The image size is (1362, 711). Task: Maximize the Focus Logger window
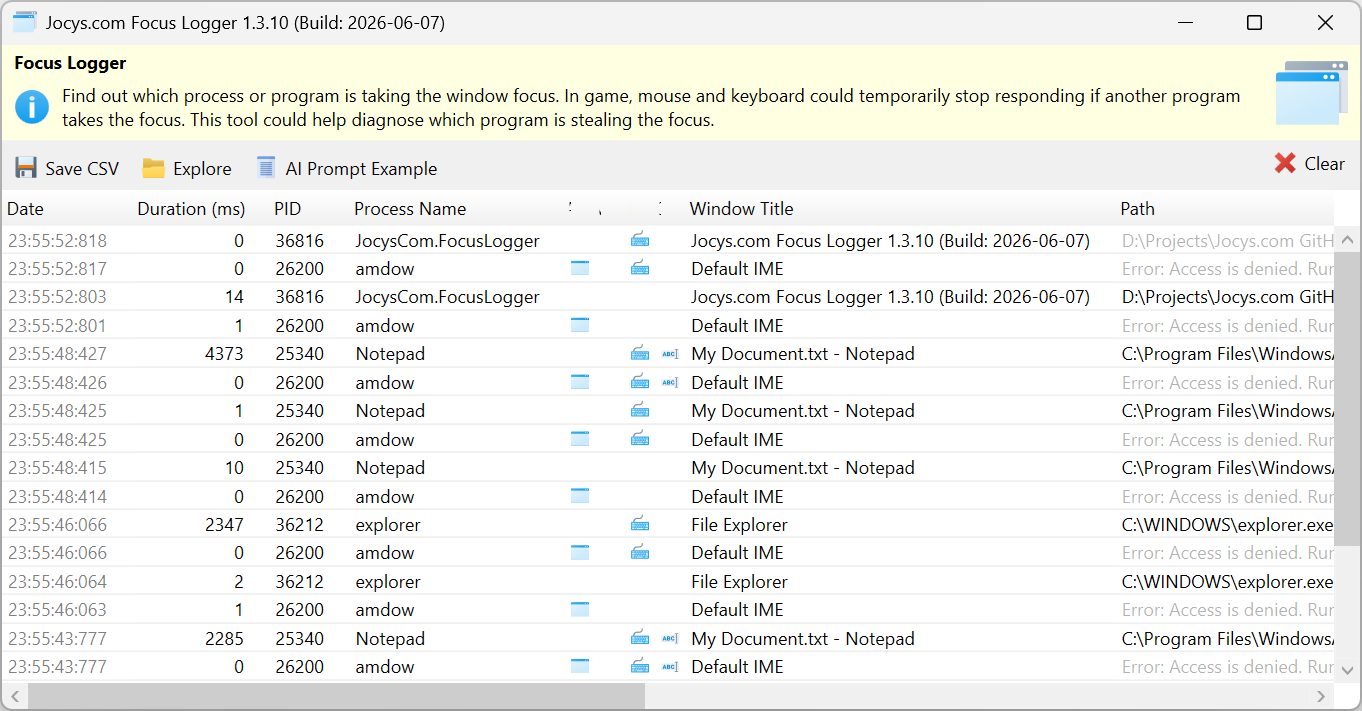point(1254,22)
